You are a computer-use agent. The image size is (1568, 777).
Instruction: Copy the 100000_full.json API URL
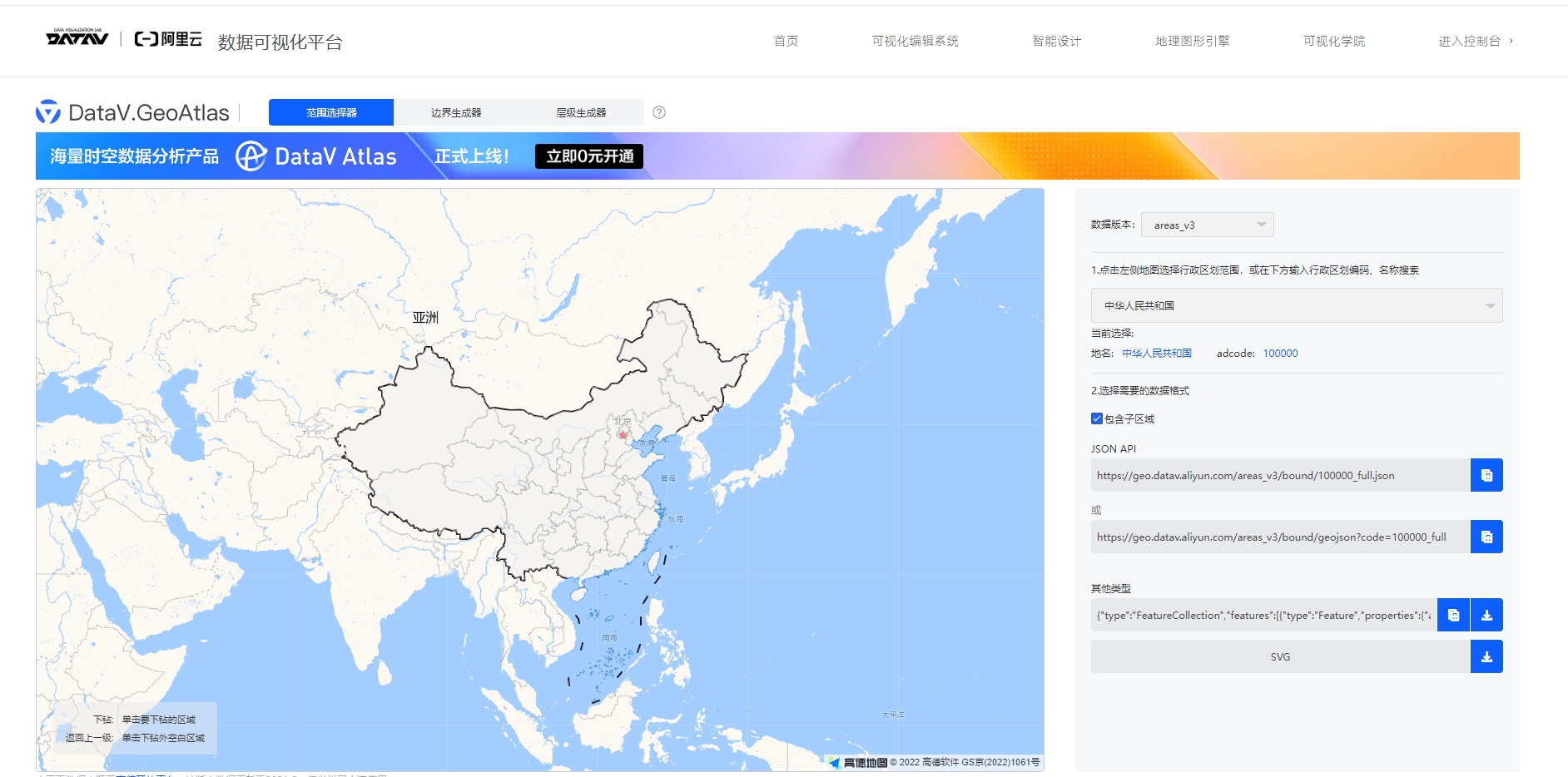pos(1486,475)
